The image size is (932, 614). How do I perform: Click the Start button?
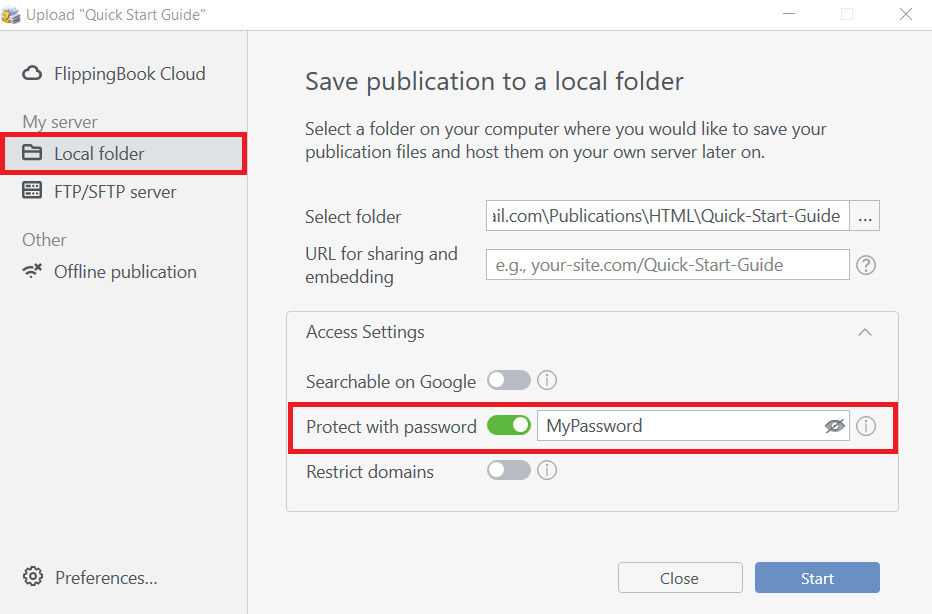click(817, 578)
